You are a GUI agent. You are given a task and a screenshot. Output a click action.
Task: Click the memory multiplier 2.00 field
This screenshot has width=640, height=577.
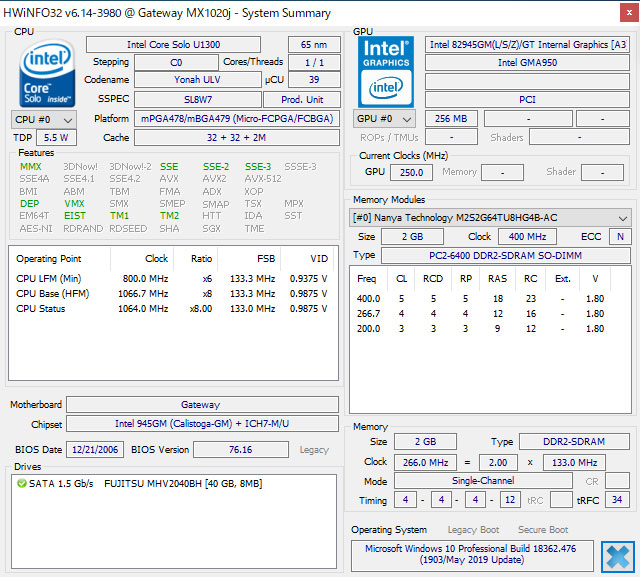(x=498, y=462)
